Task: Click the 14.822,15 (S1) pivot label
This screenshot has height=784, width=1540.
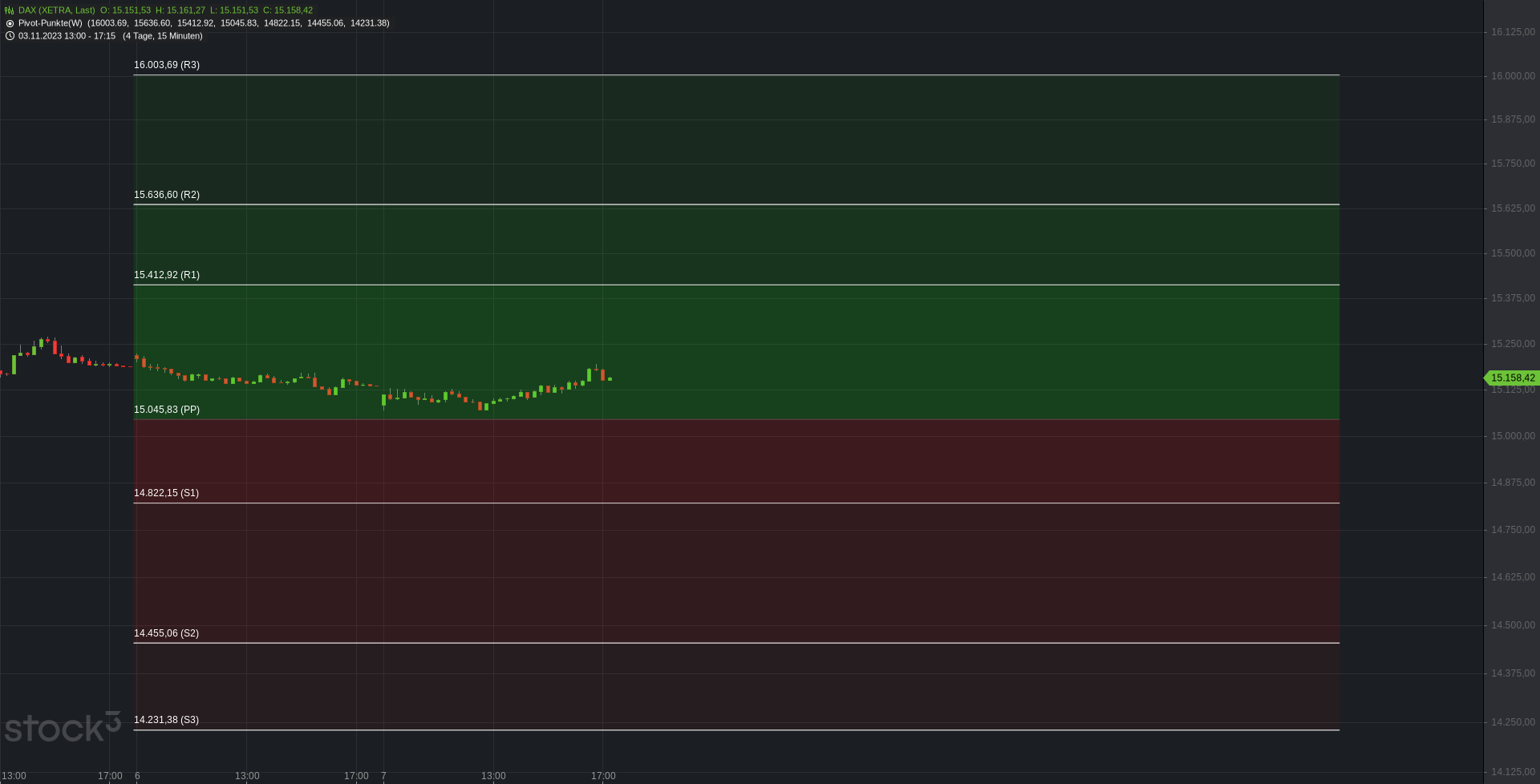Action: [x=166, y=493]
